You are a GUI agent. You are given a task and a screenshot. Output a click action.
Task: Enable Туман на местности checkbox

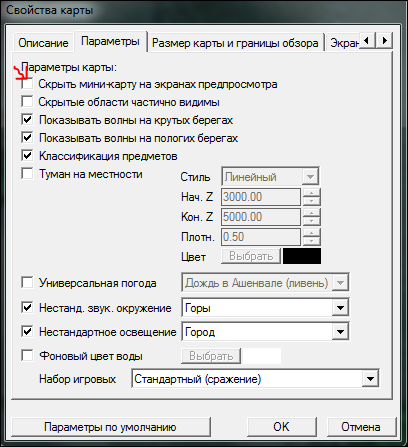[x=27, y=173]
